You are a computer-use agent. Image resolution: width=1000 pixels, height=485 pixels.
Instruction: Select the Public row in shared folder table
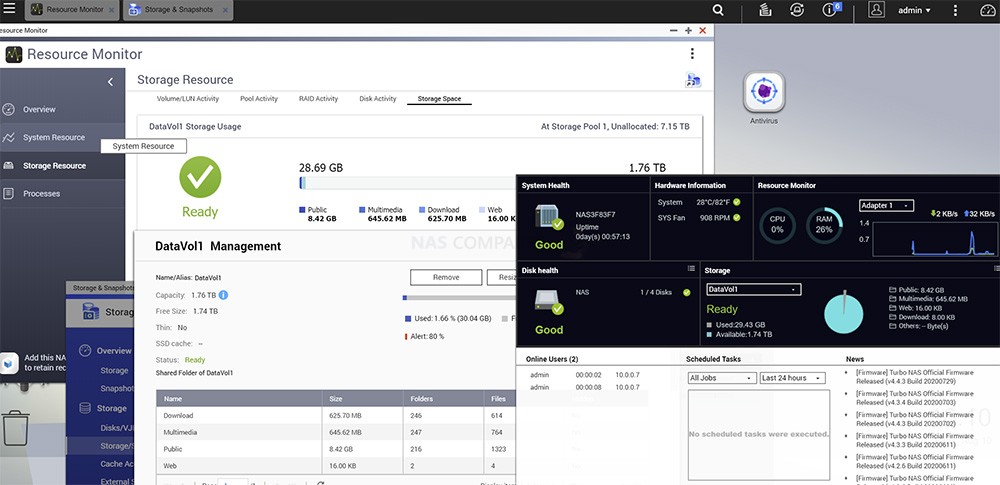[336, 449]
